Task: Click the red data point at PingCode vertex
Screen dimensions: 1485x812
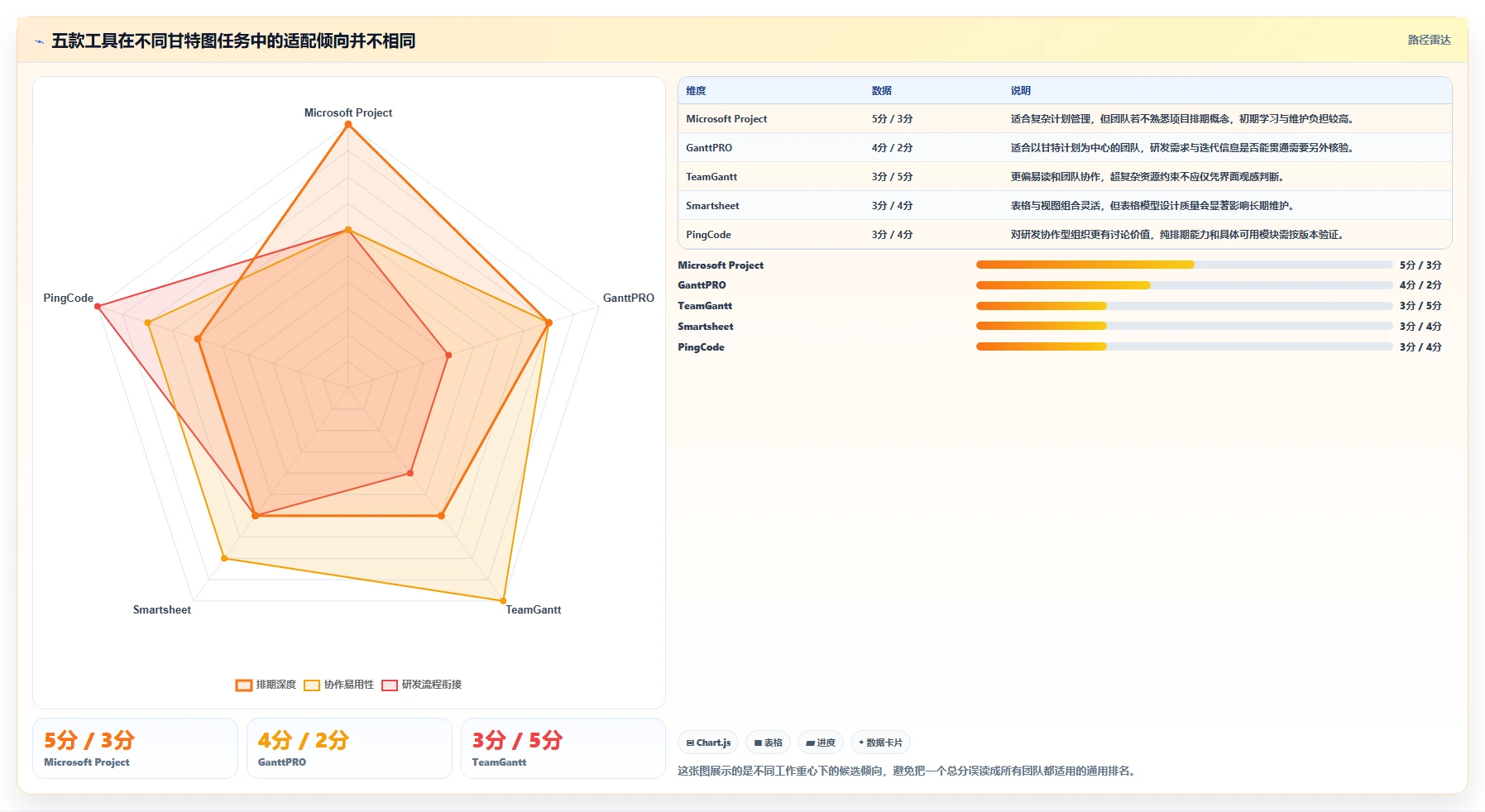Action: tap(98, 307)
